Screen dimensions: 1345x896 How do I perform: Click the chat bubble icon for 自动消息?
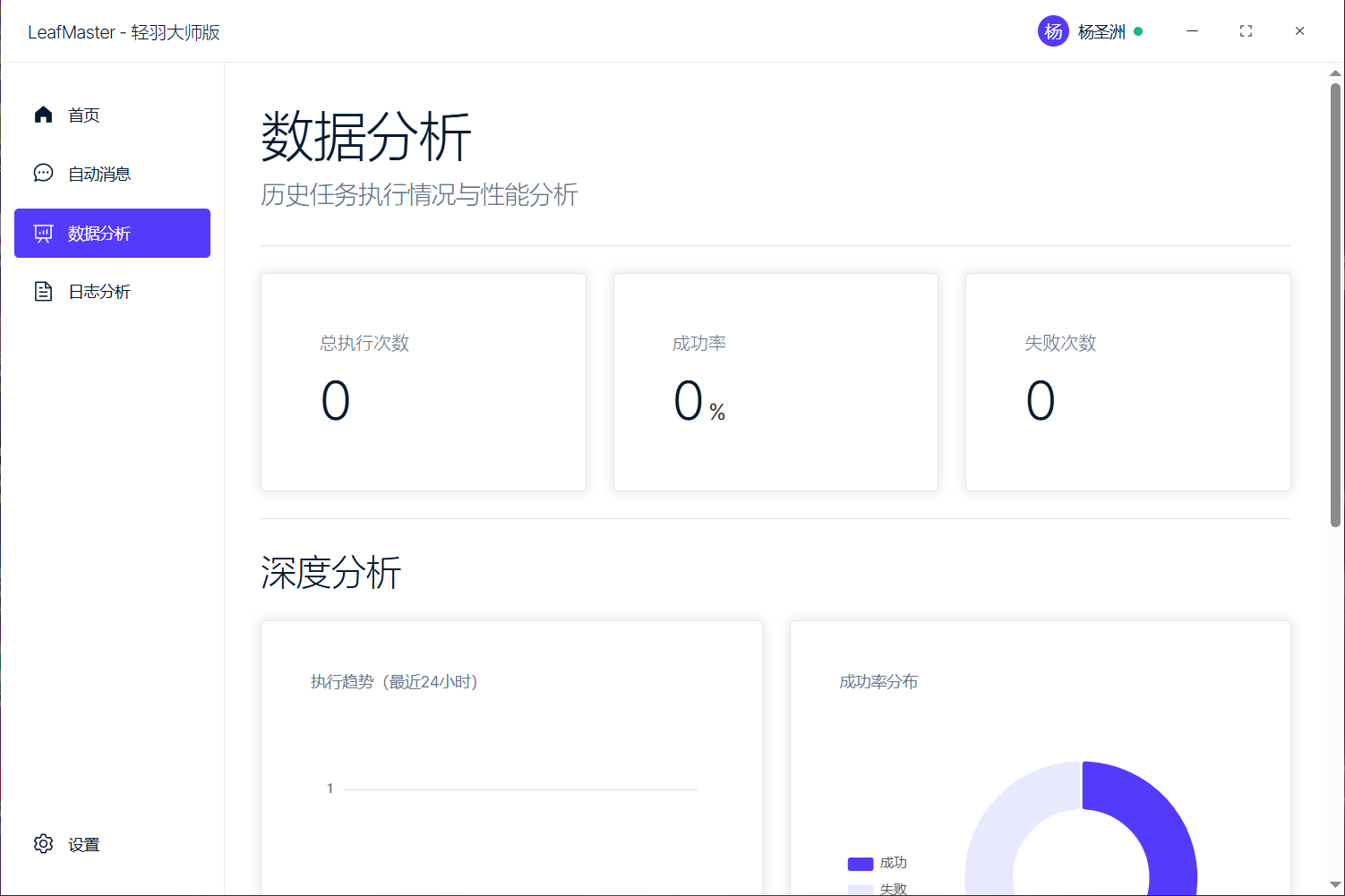point(43,173)
